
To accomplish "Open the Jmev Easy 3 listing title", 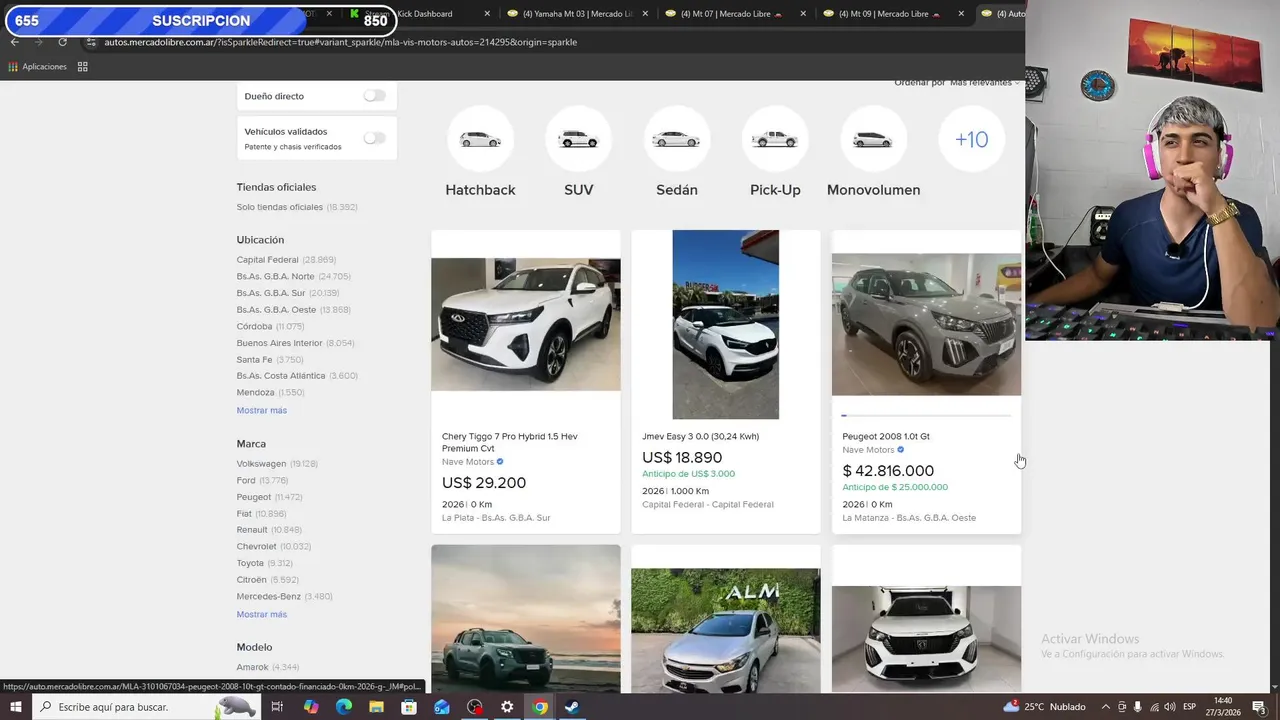I will (700, 437).
